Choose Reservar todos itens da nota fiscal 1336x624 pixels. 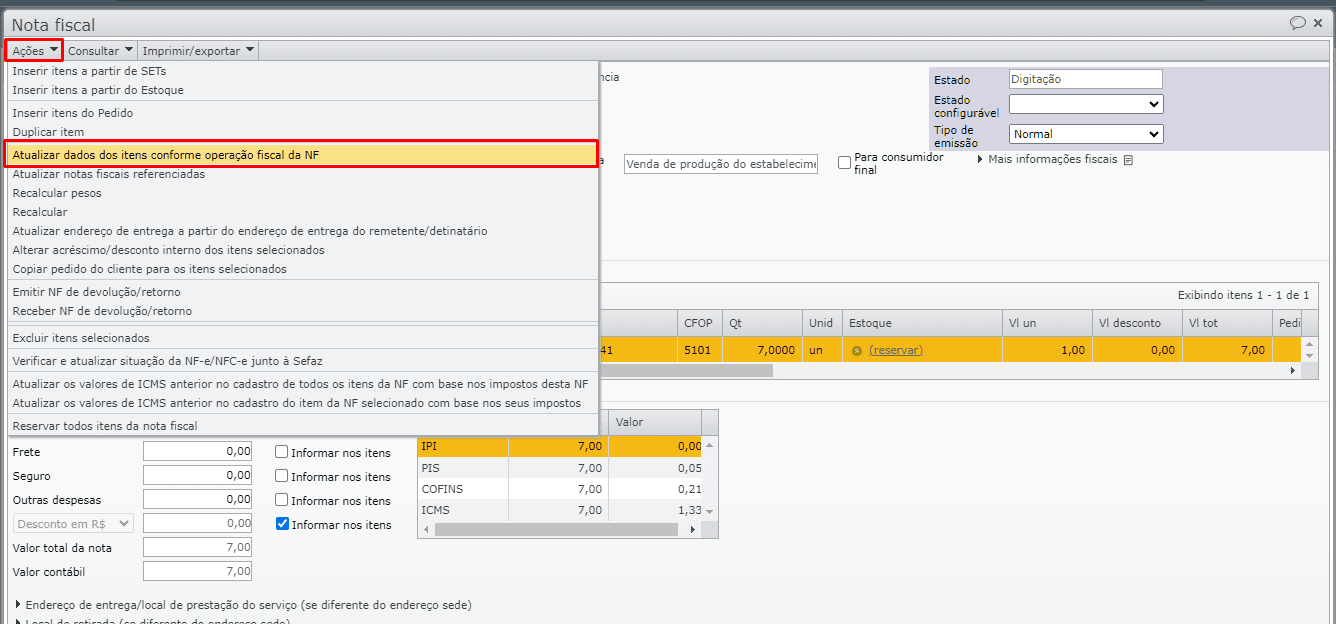302,426
